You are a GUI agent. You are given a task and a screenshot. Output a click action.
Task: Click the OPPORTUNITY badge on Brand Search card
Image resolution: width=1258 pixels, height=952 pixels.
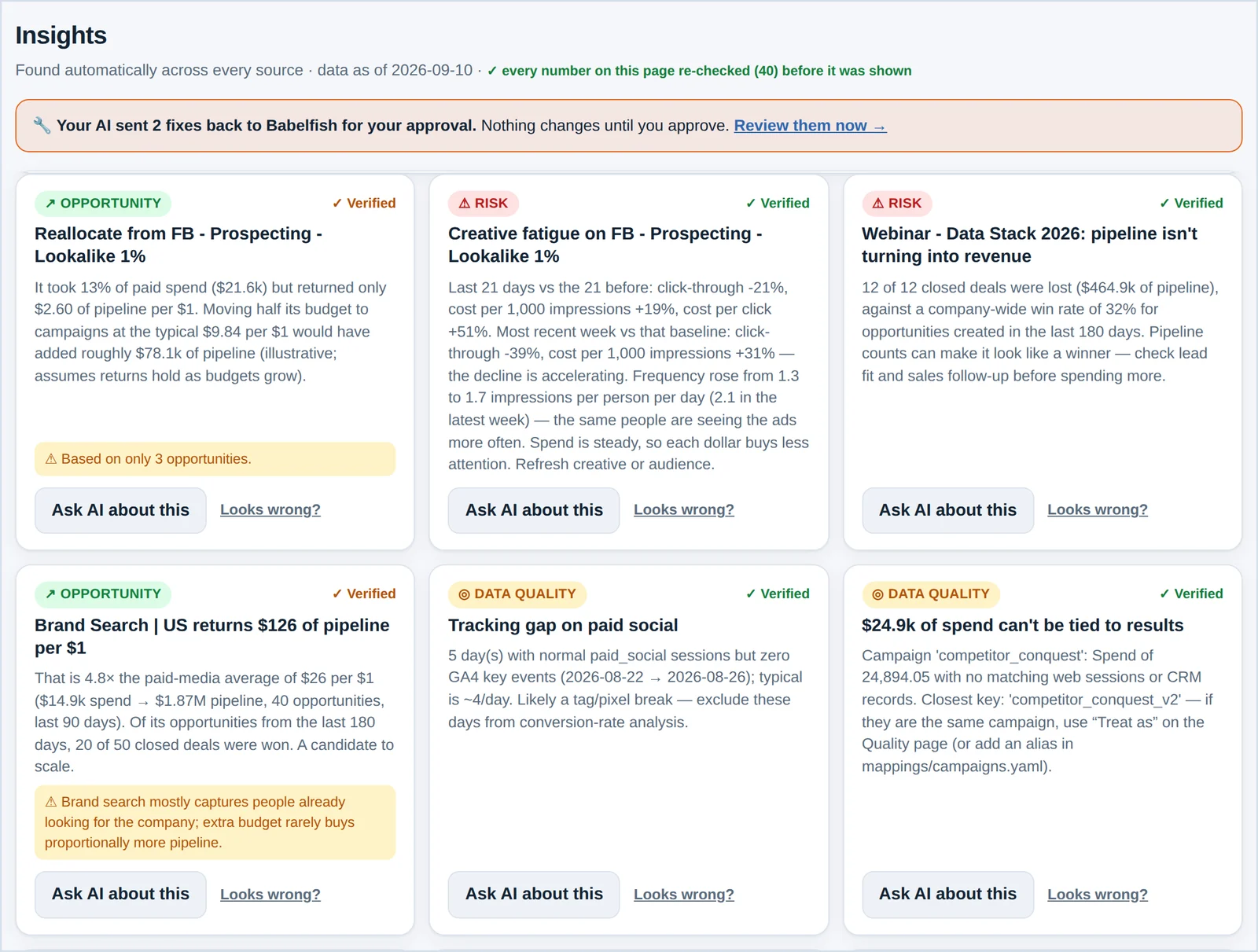(x=103, y=594)
